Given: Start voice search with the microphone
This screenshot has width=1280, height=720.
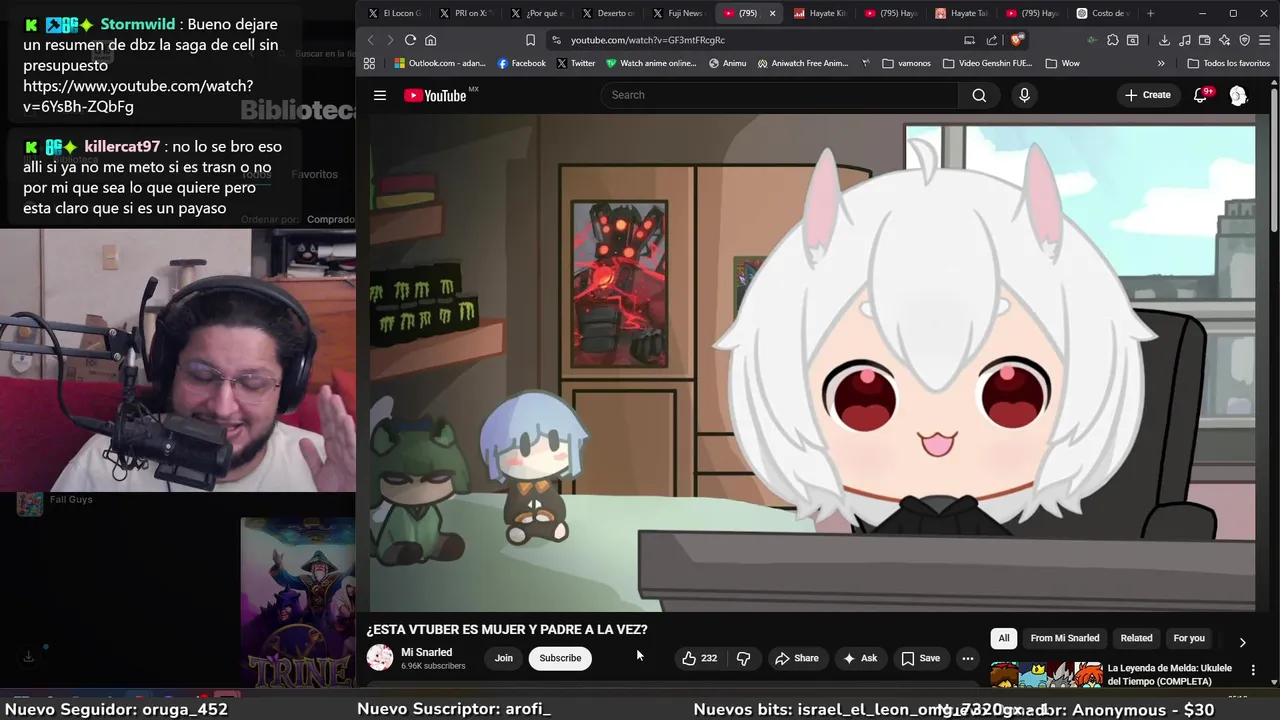Looking at the screenshot, I should pos(1024,95).
